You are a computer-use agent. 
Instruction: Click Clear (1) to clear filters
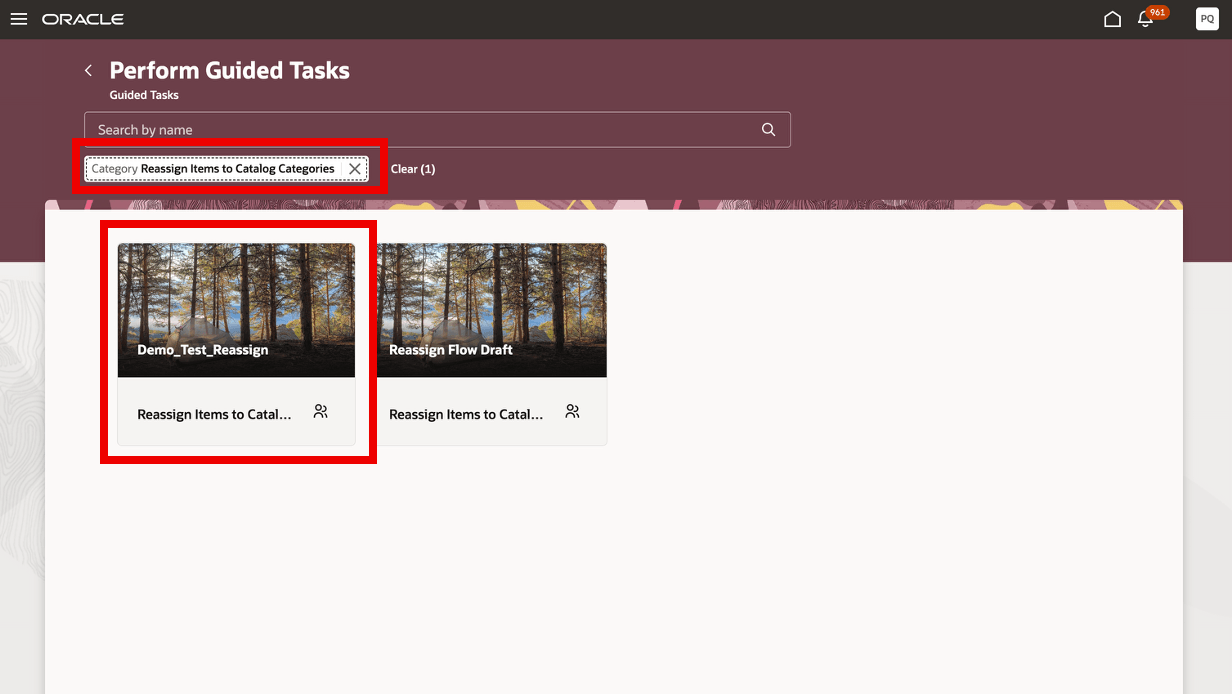(x=413, y=168)
